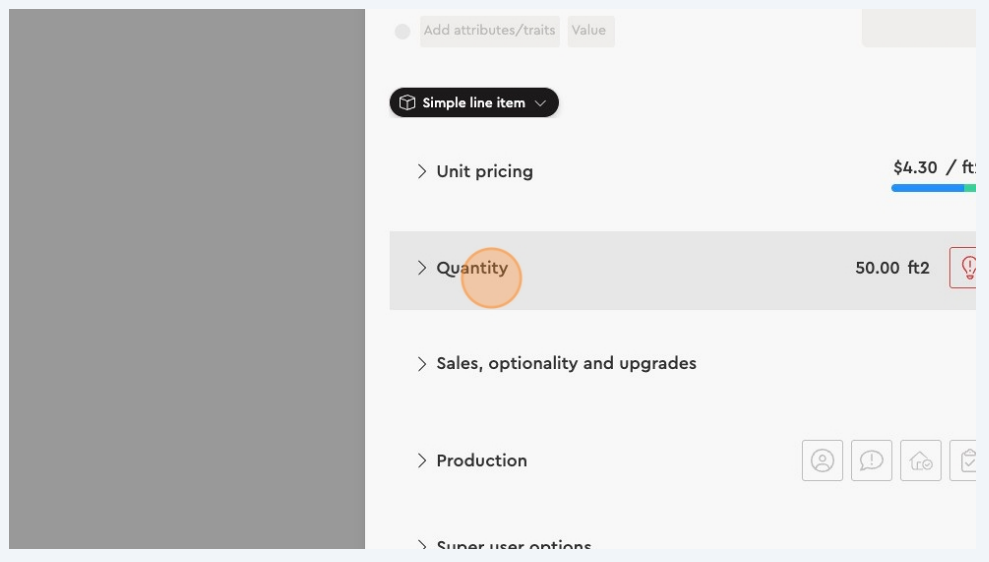Click the 50.00 ft2 quantity value
989x562 pixels.
tap(892, 268)
